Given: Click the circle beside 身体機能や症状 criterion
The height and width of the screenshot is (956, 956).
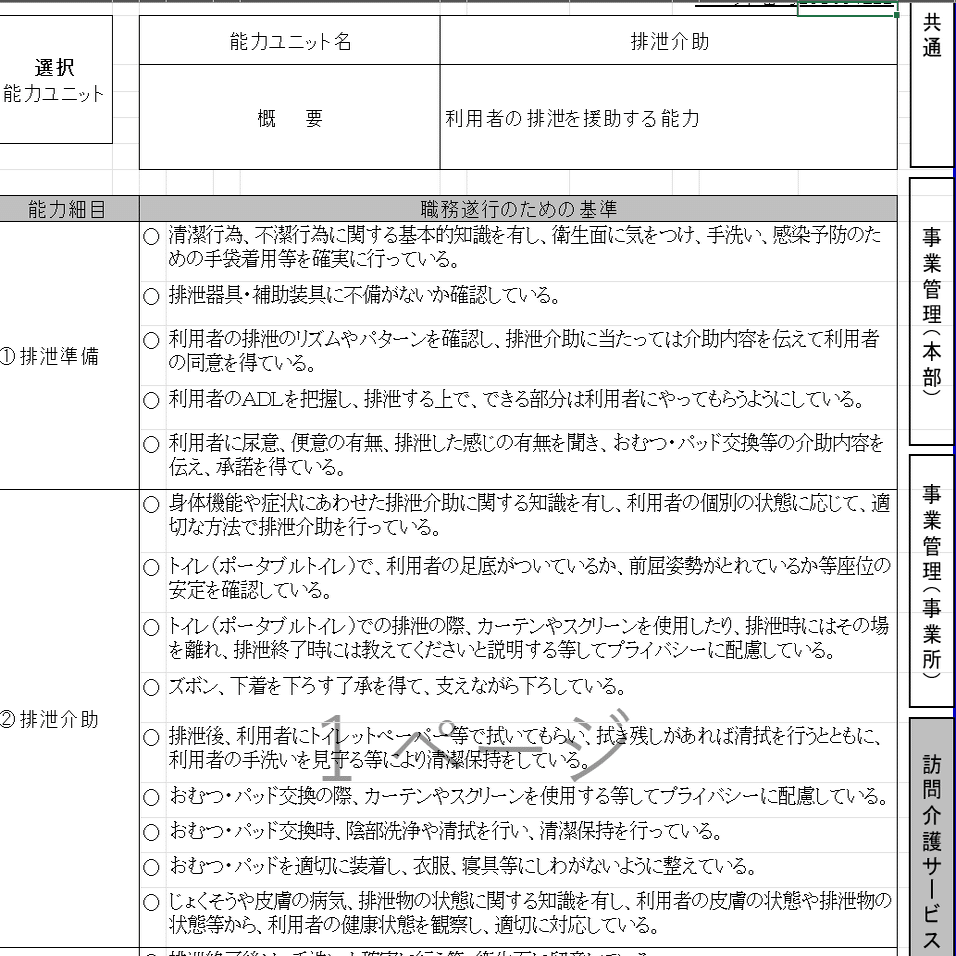Looking at the screenshot, I should pyautogui.click(x=151, y=504).
